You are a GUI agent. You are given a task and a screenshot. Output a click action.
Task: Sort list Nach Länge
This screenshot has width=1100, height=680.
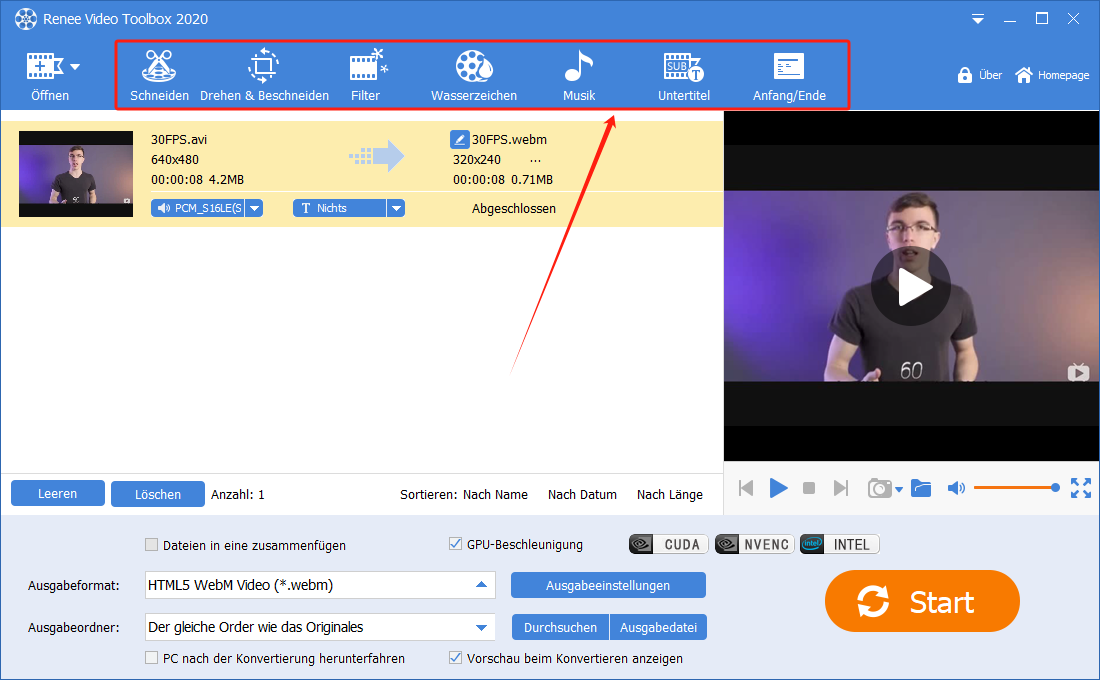(x=670, y=495)
